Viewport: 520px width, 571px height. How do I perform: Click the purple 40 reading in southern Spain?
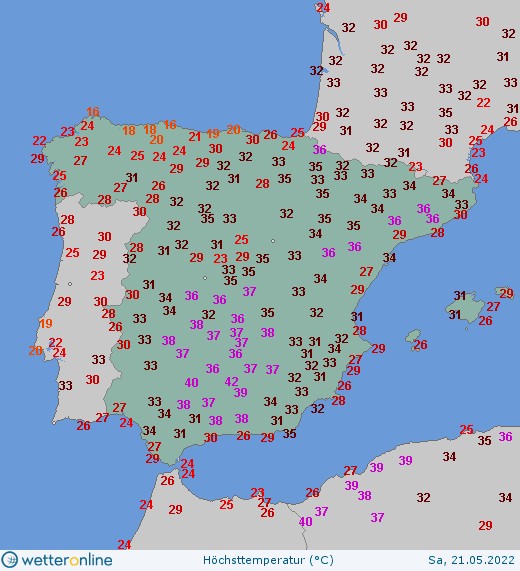[x=192, y=382]
